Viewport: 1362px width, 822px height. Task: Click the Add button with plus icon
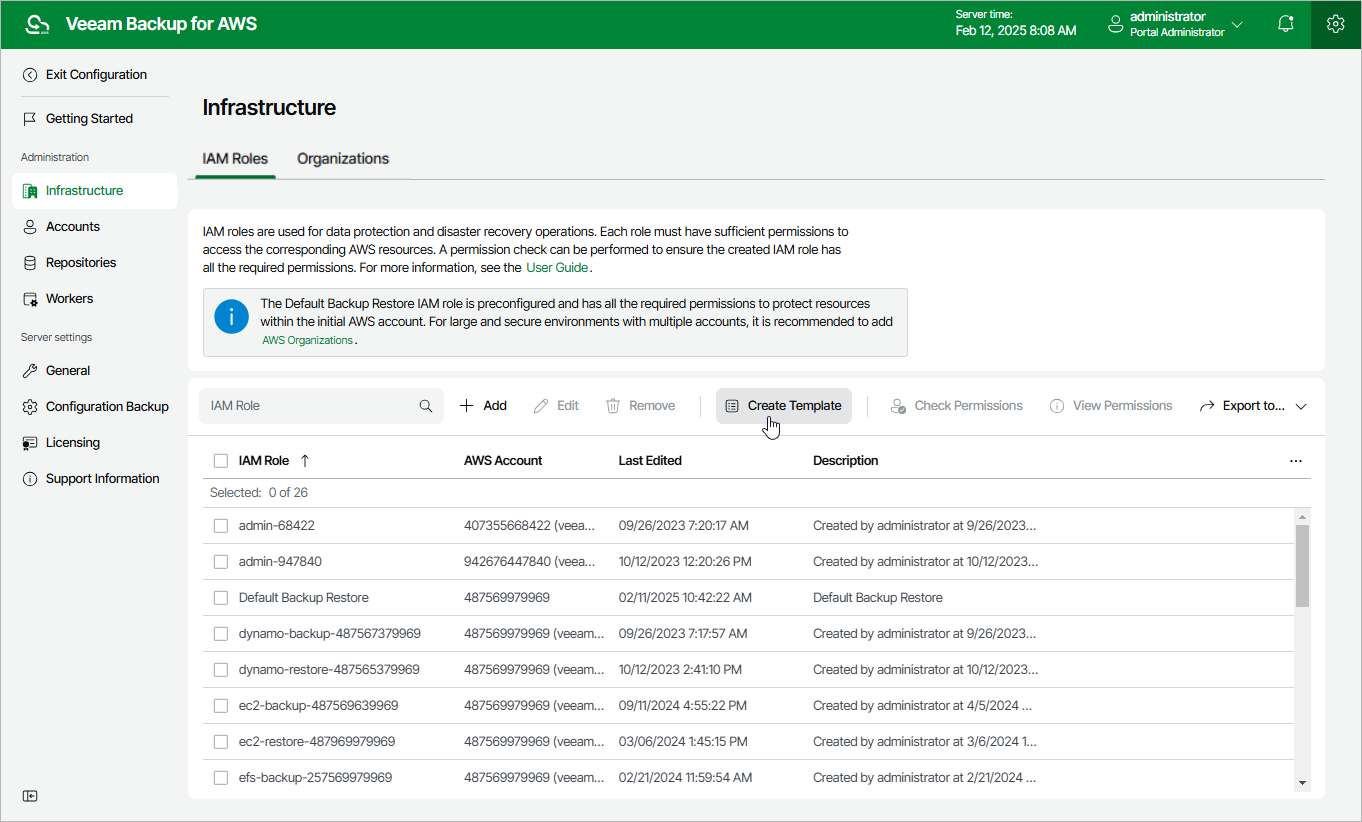tap(483, 406)
